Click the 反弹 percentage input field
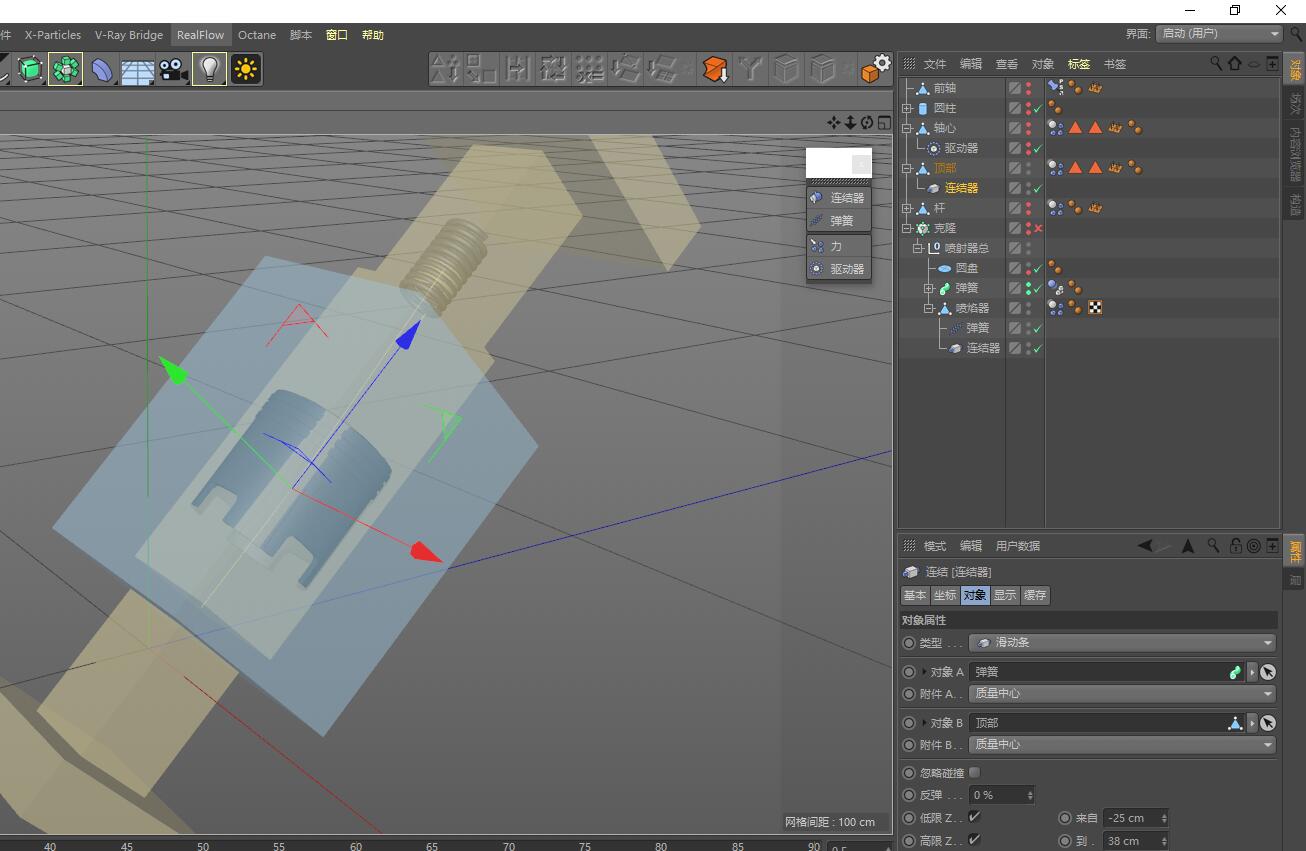Viewport: 1306px width, 851px height. click(x=1001, y=795)
